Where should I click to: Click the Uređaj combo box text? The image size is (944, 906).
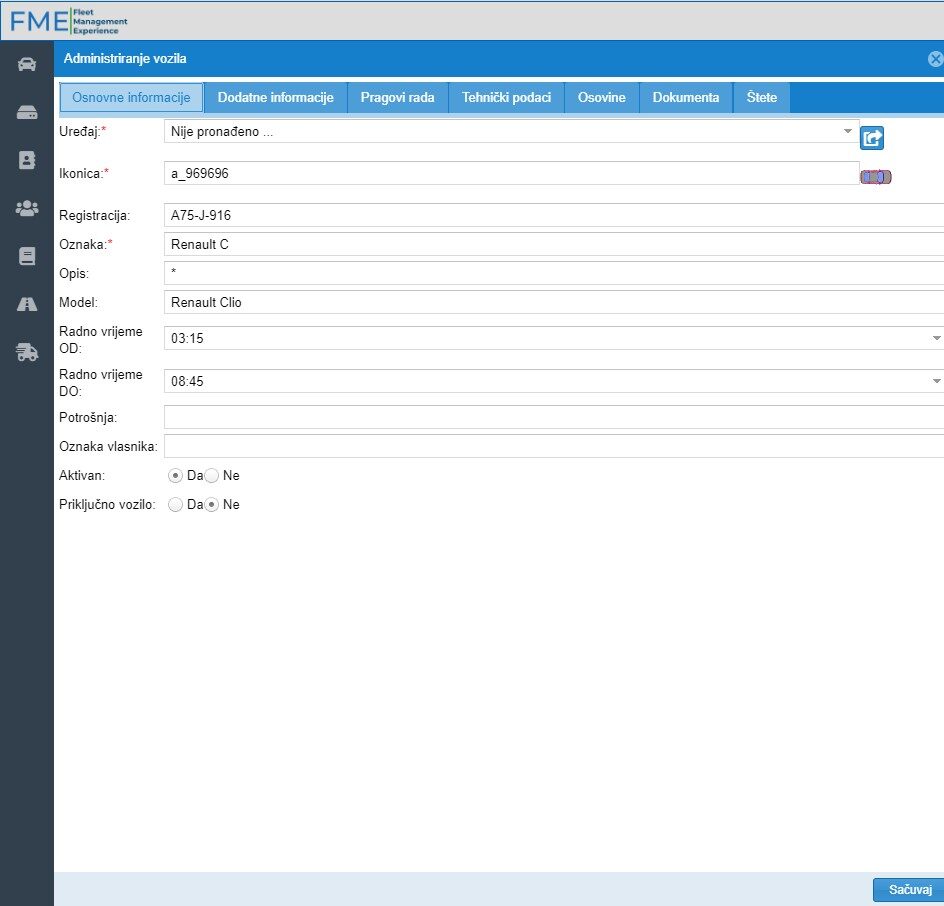[x=222, y=132]
